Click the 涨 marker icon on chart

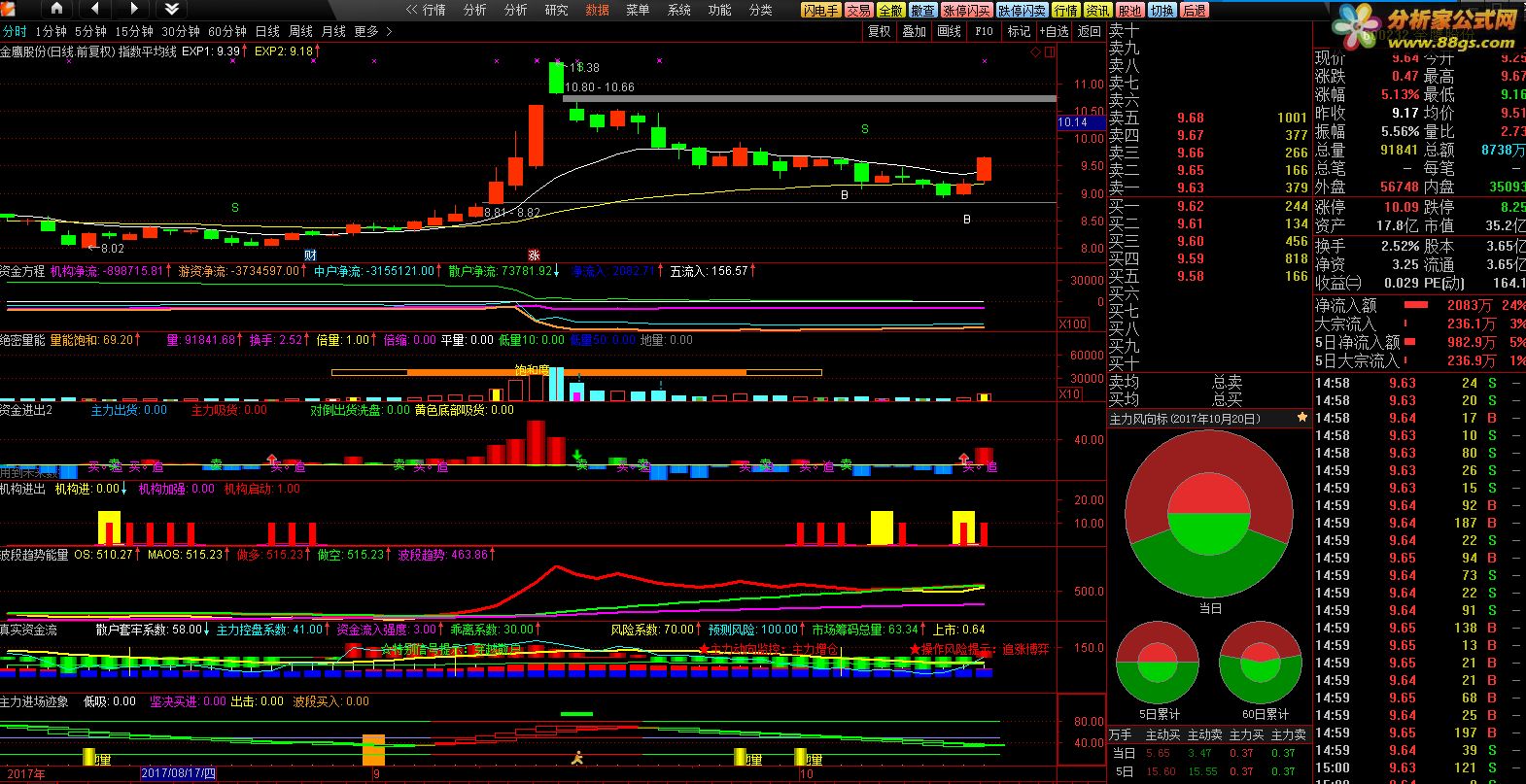click(x=533, y=255)
